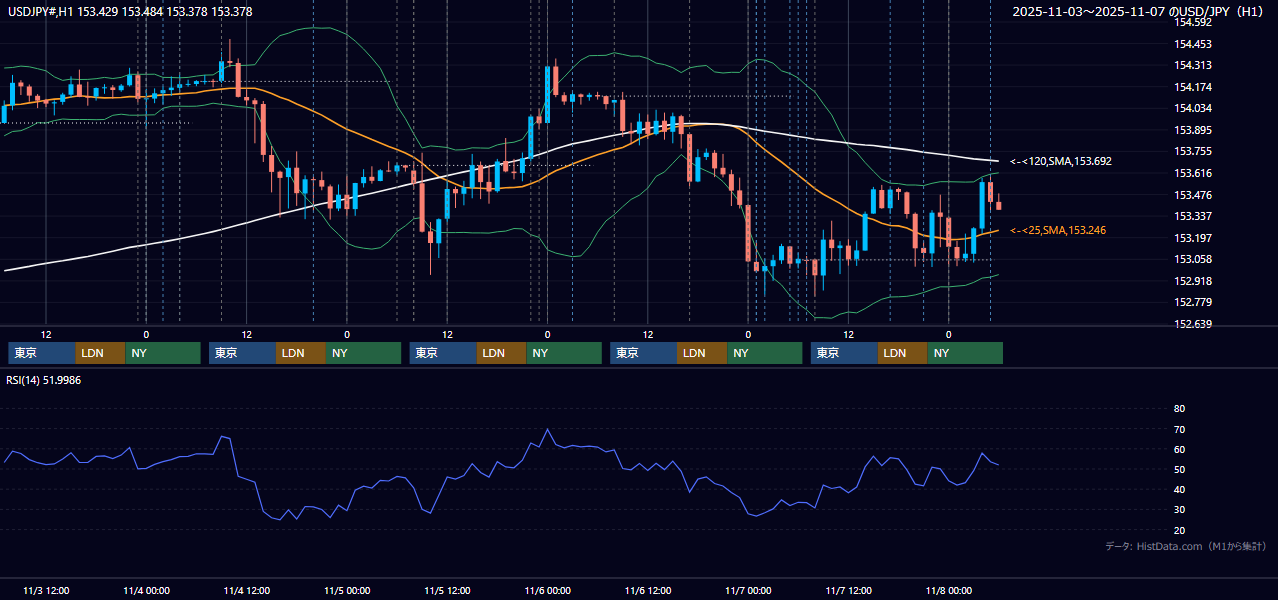Click the 152.918 price axis value
The height and width of the screenshot is (600, 1278).
[1192, 281]
